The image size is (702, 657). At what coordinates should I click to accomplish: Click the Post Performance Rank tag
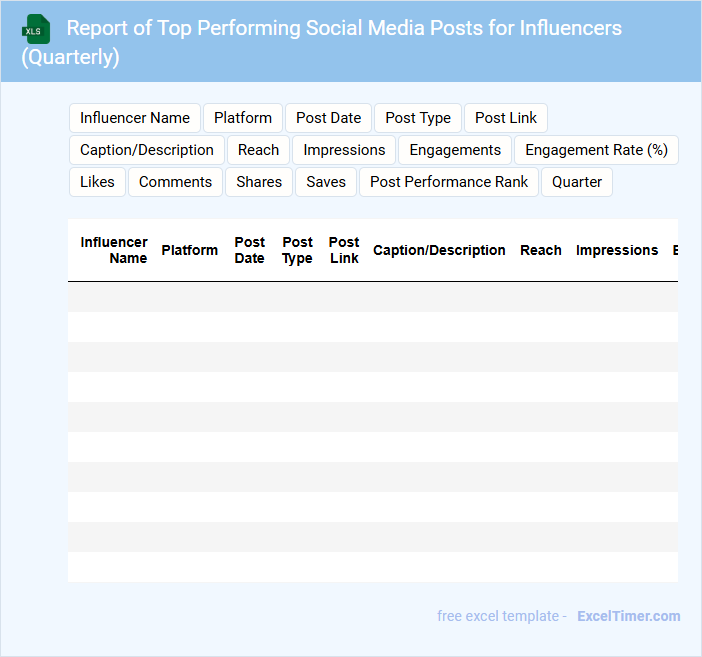[x=449, y=182]
